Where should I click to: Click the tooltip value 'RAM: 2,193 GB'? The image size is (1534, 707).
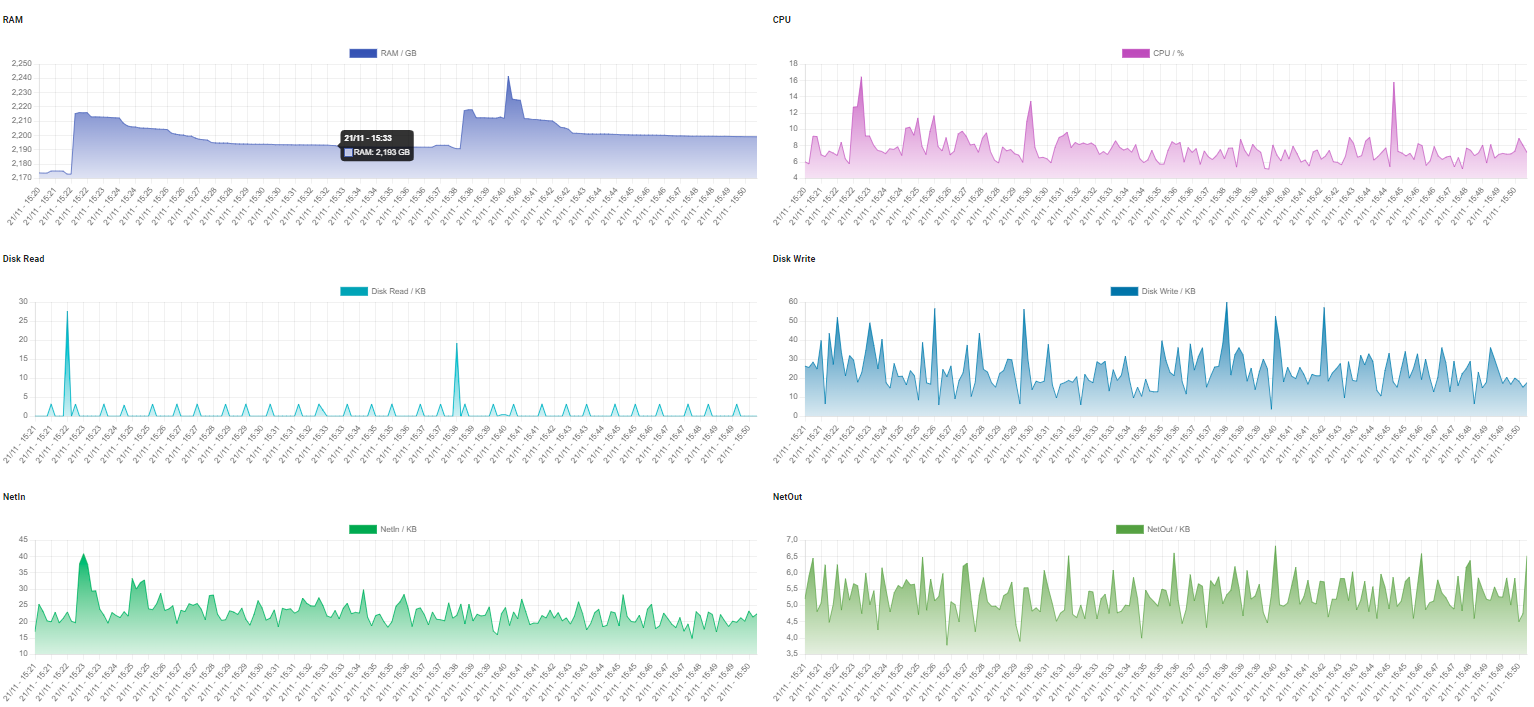pyautogui.click(x=382, y=152)
